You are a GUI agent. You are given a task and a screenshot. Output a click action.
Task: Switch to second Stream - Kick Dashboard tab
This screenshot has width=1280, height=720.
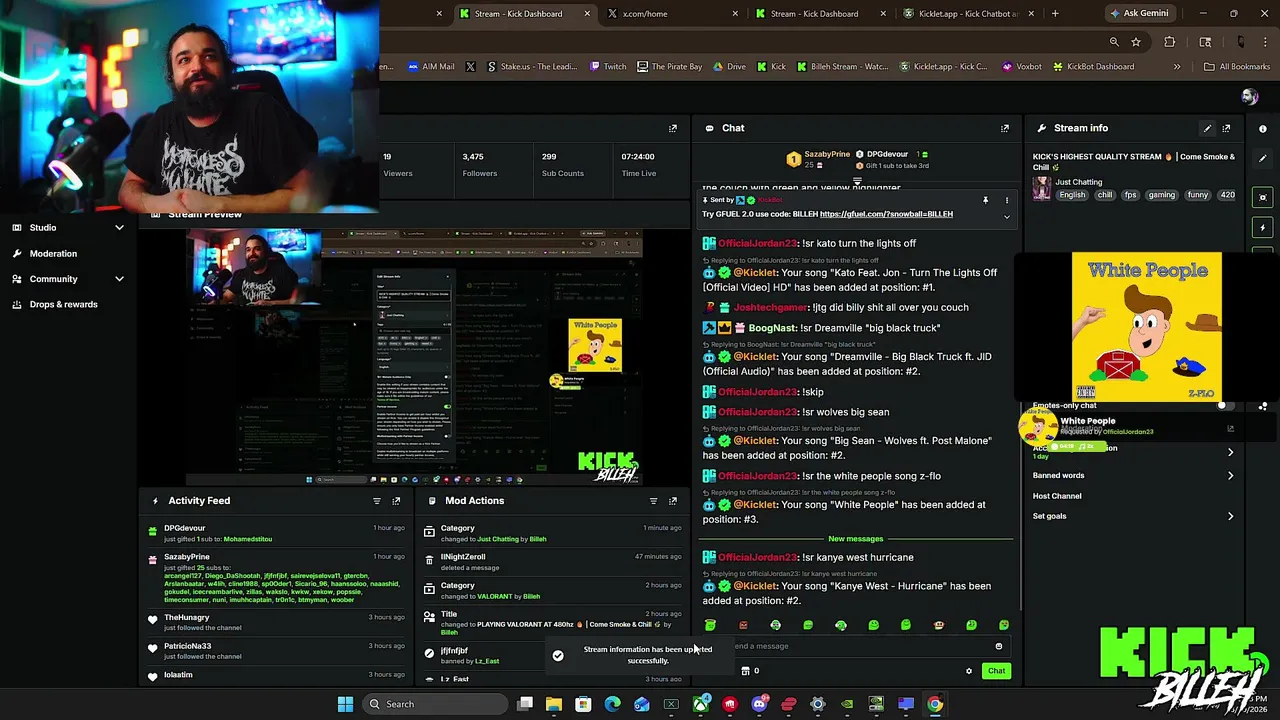pos(820,14)
